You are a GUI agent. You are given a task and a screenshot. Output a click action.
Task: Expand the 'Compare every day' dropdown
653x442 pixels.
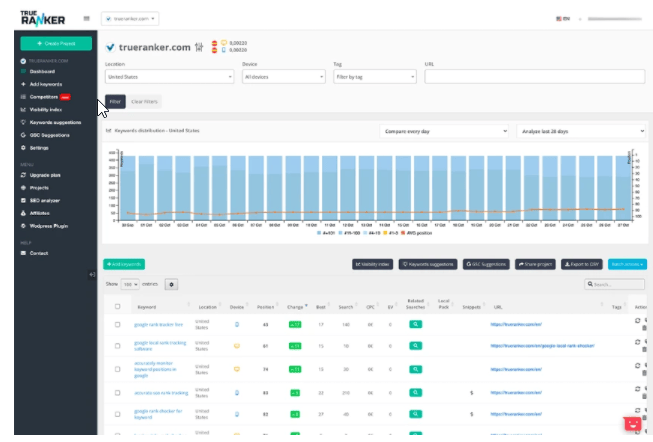[445, 130]
